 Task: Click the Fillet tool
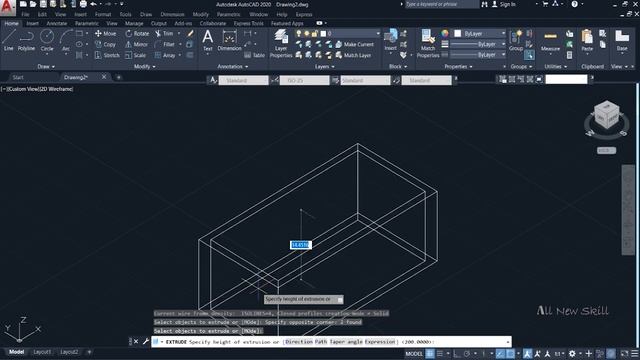(165, 44)
